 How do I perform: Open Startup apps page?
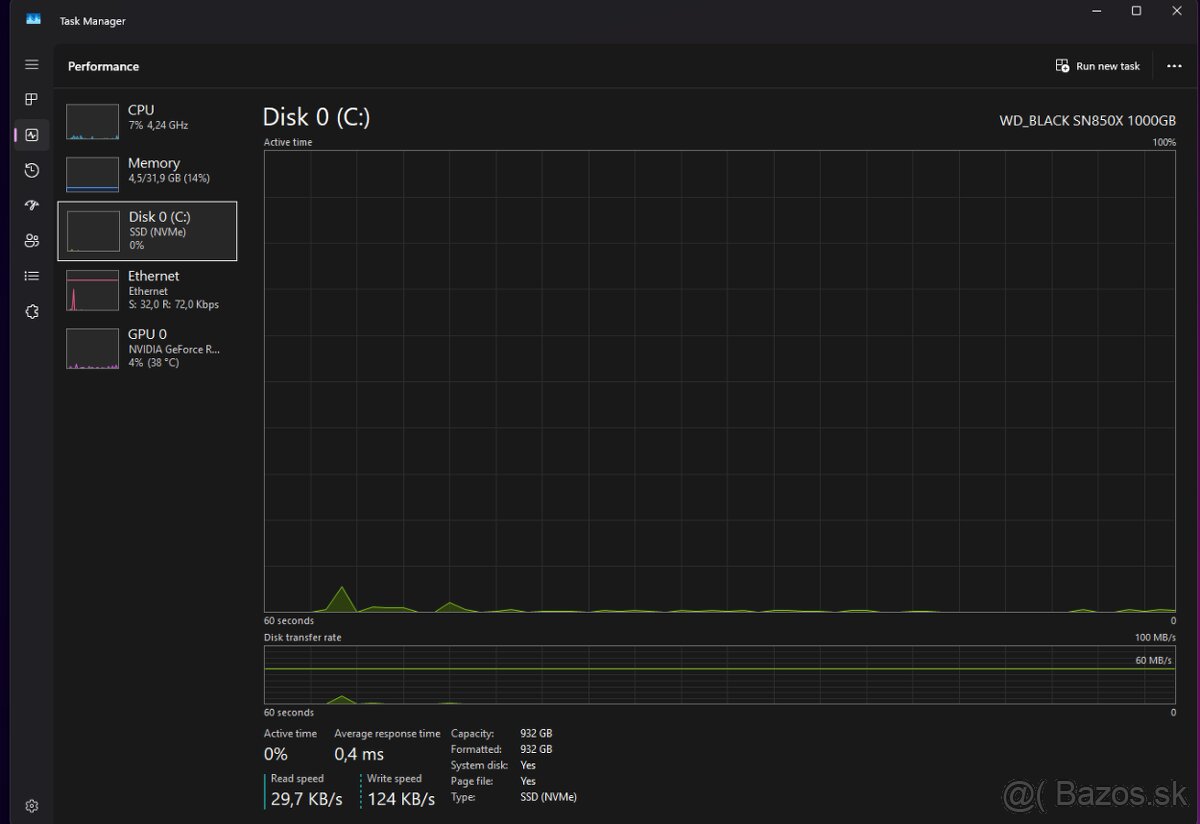pos(31,205)
